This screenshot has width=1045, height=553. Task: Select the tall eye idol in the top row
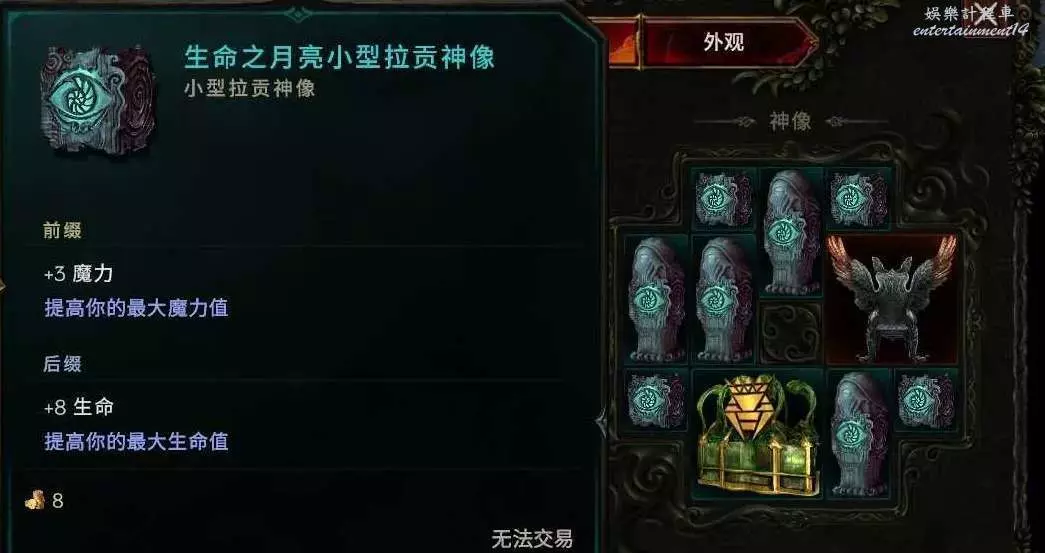pyautogui.click(x=791, y=233)
